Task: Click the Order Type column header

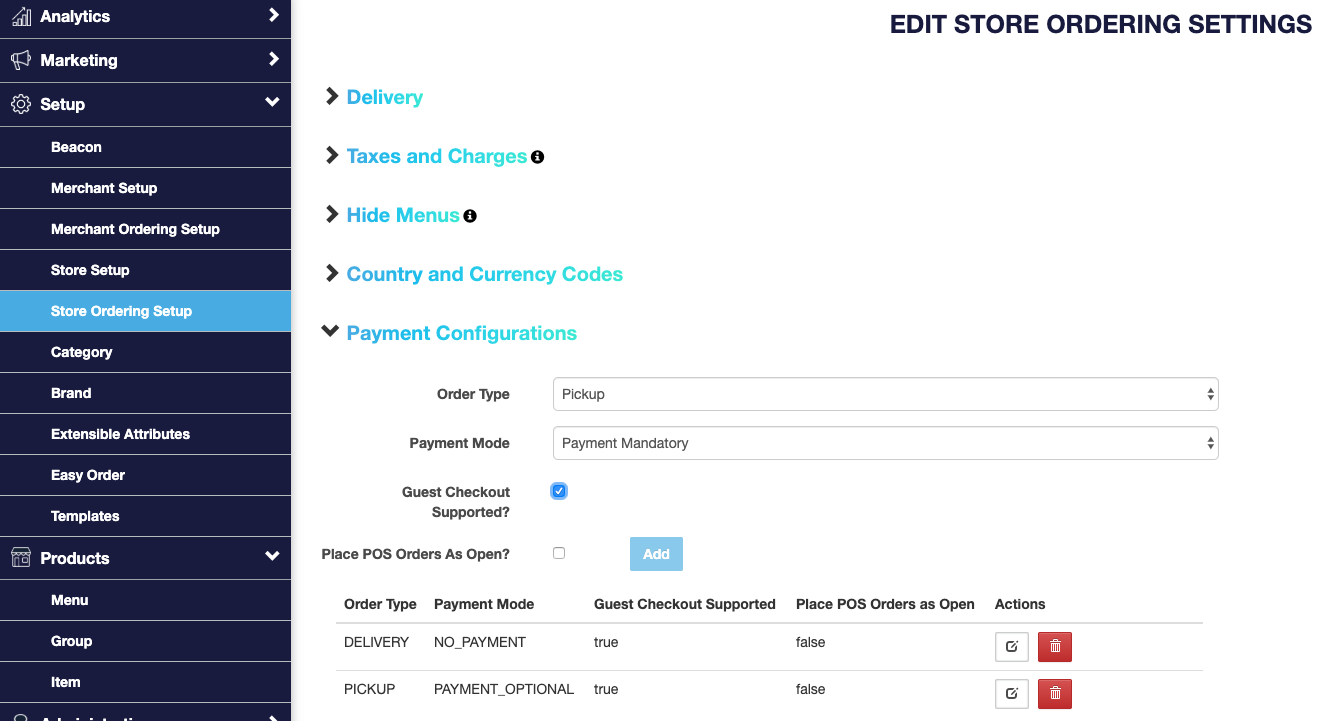Action: (x=380, y=604)
